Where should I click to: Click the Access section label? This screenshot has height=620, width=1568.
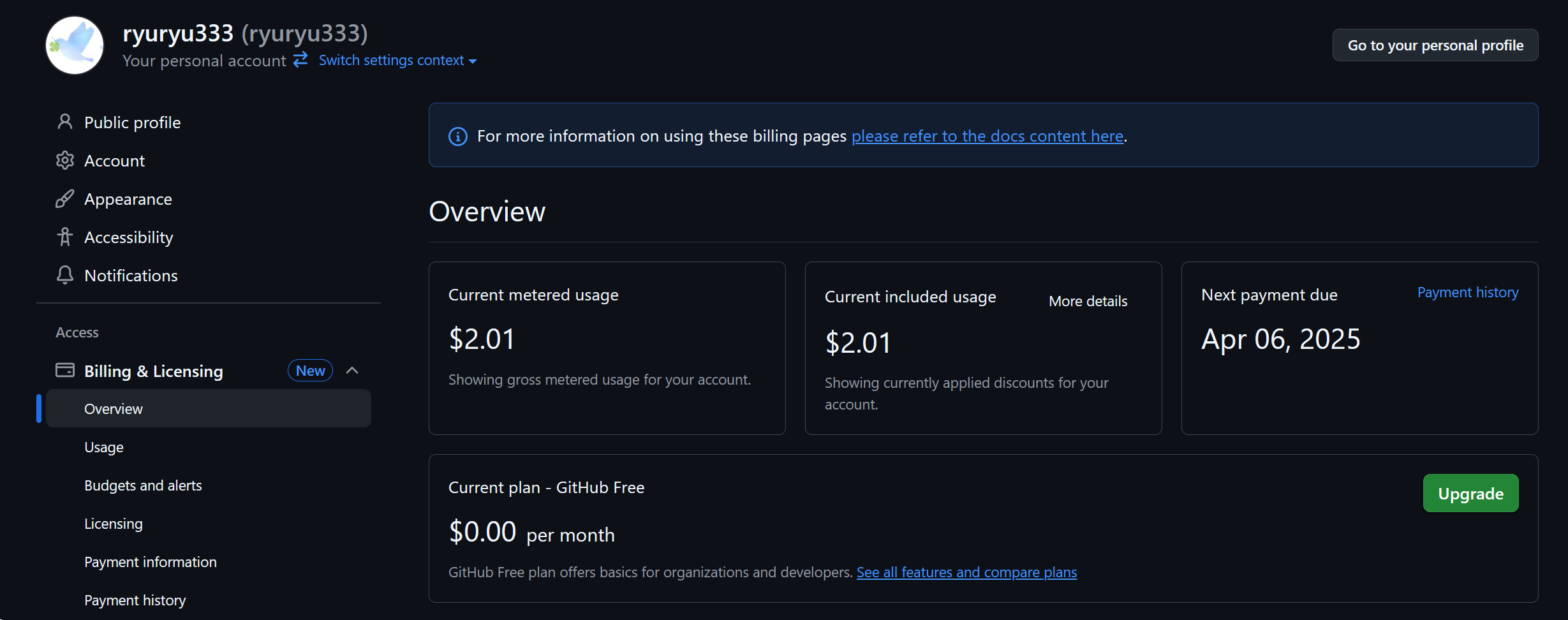[77, 332]
